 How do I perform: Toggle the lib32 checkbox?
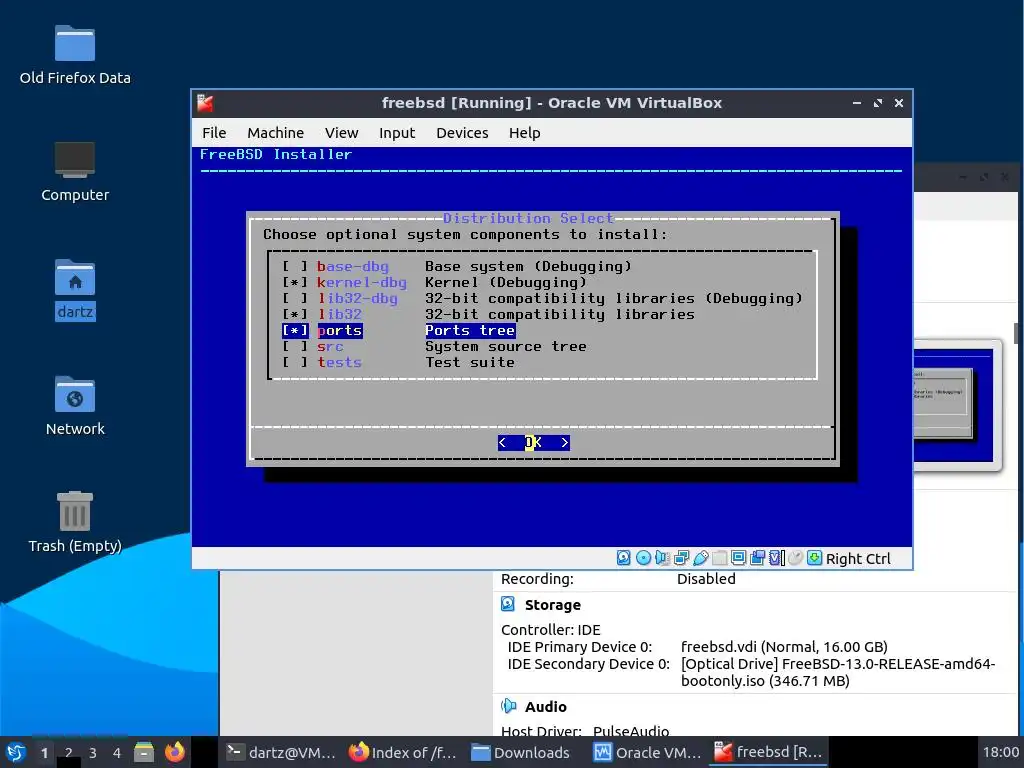295,315
